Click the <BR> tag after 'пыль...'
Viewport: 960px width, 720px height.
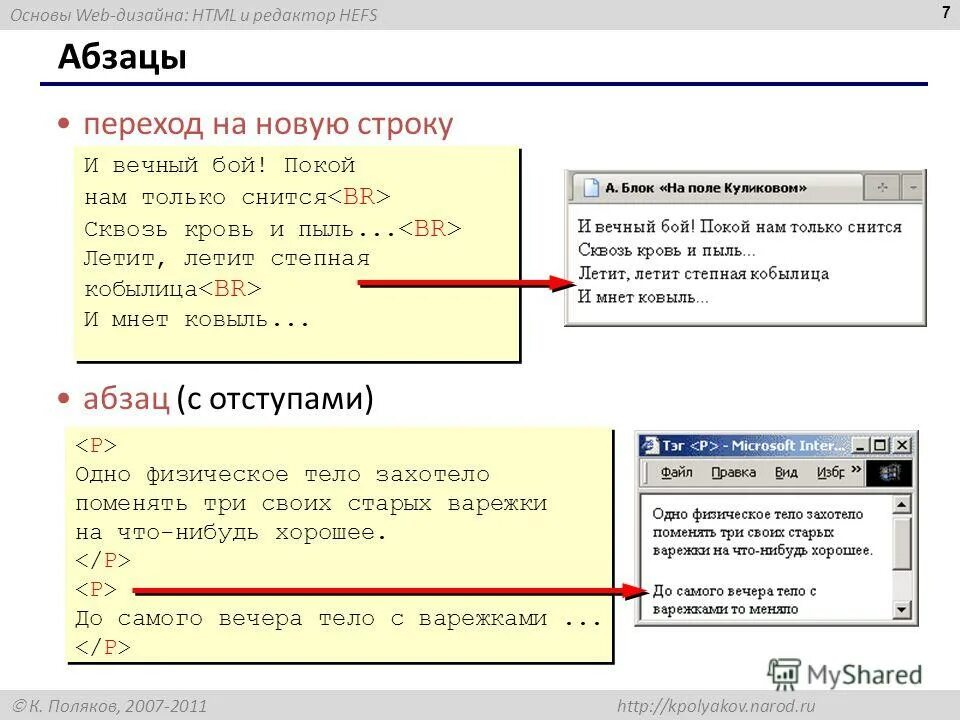tap(430, 228)
